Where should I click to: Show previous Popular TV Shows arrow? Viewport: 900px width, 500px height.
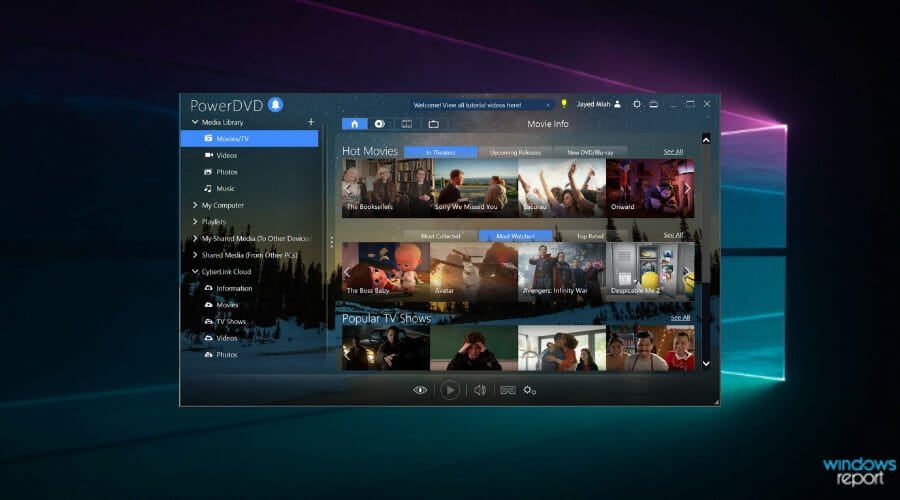[x=347, y=355]
